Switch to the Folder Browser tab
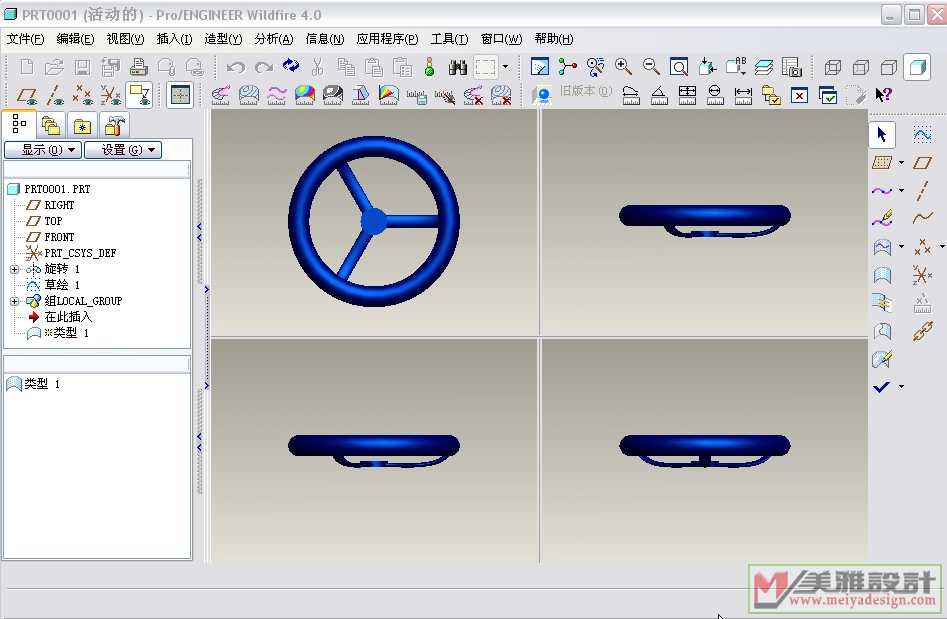 (51, 126)
